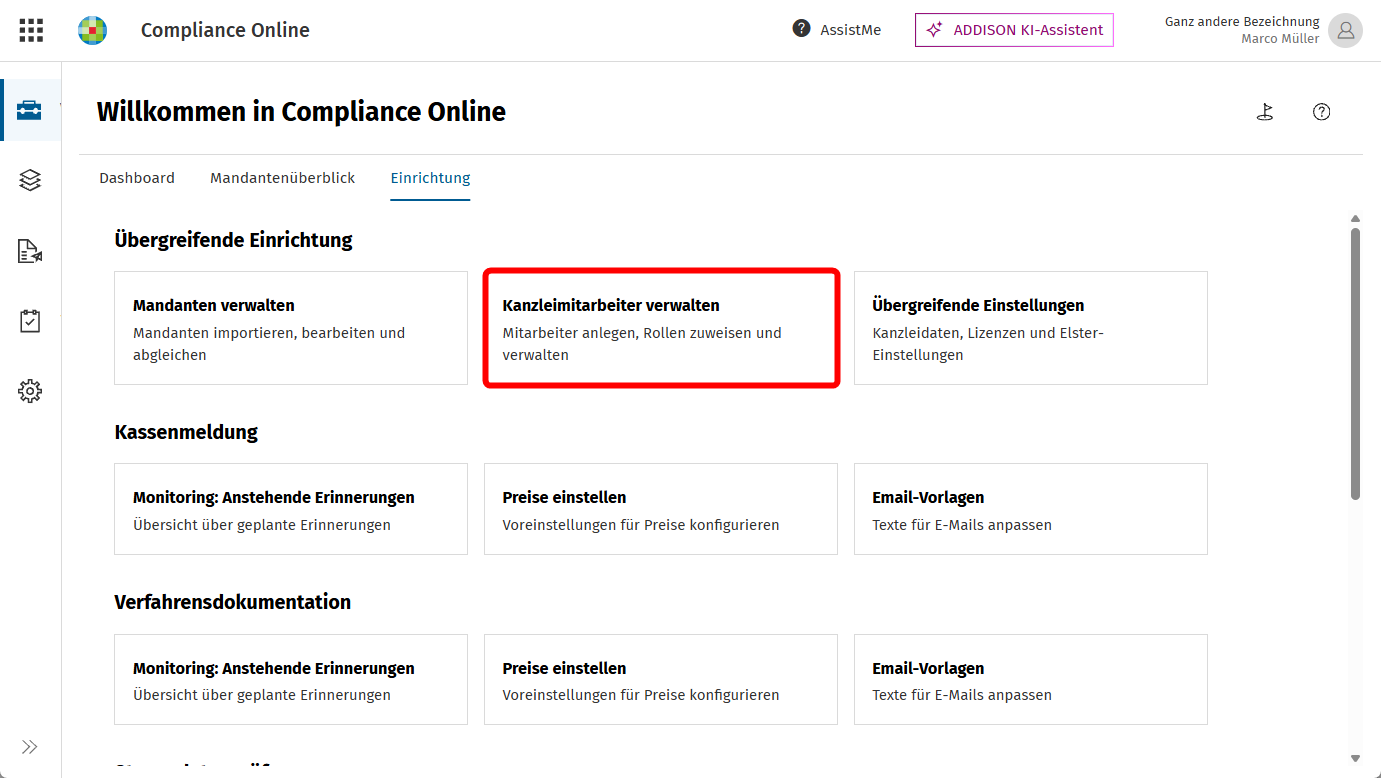Image resolution: width=1381 pixels, height=778 pixels.
Task: Select the Einrichtung tab
Action: (430, 178)
